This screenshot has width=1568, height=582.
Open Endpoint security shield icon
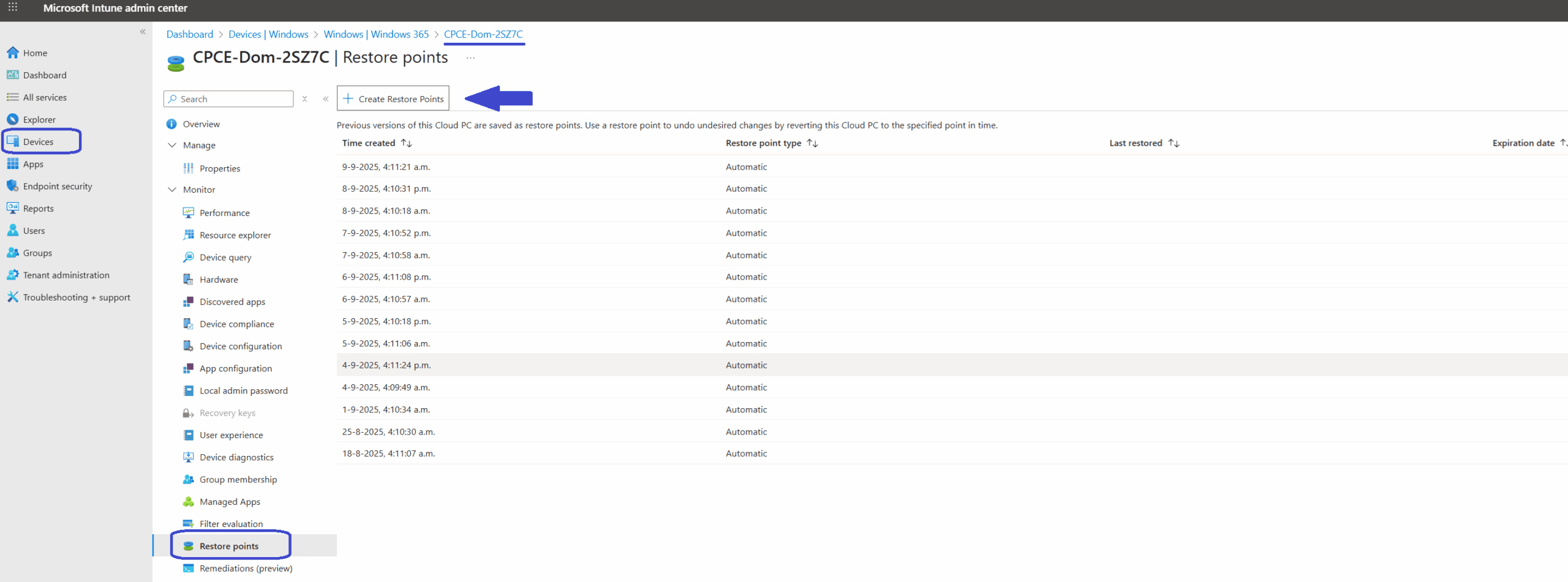tap(13, 186)
